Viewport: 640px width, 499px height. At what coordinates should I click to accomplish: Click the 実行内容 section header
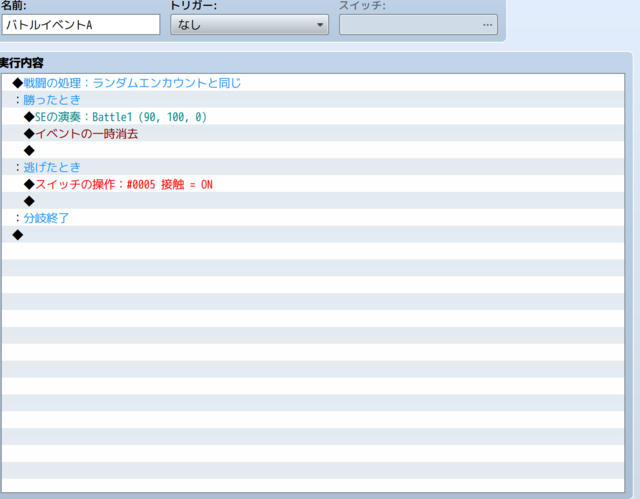click(x=21, y=63)
